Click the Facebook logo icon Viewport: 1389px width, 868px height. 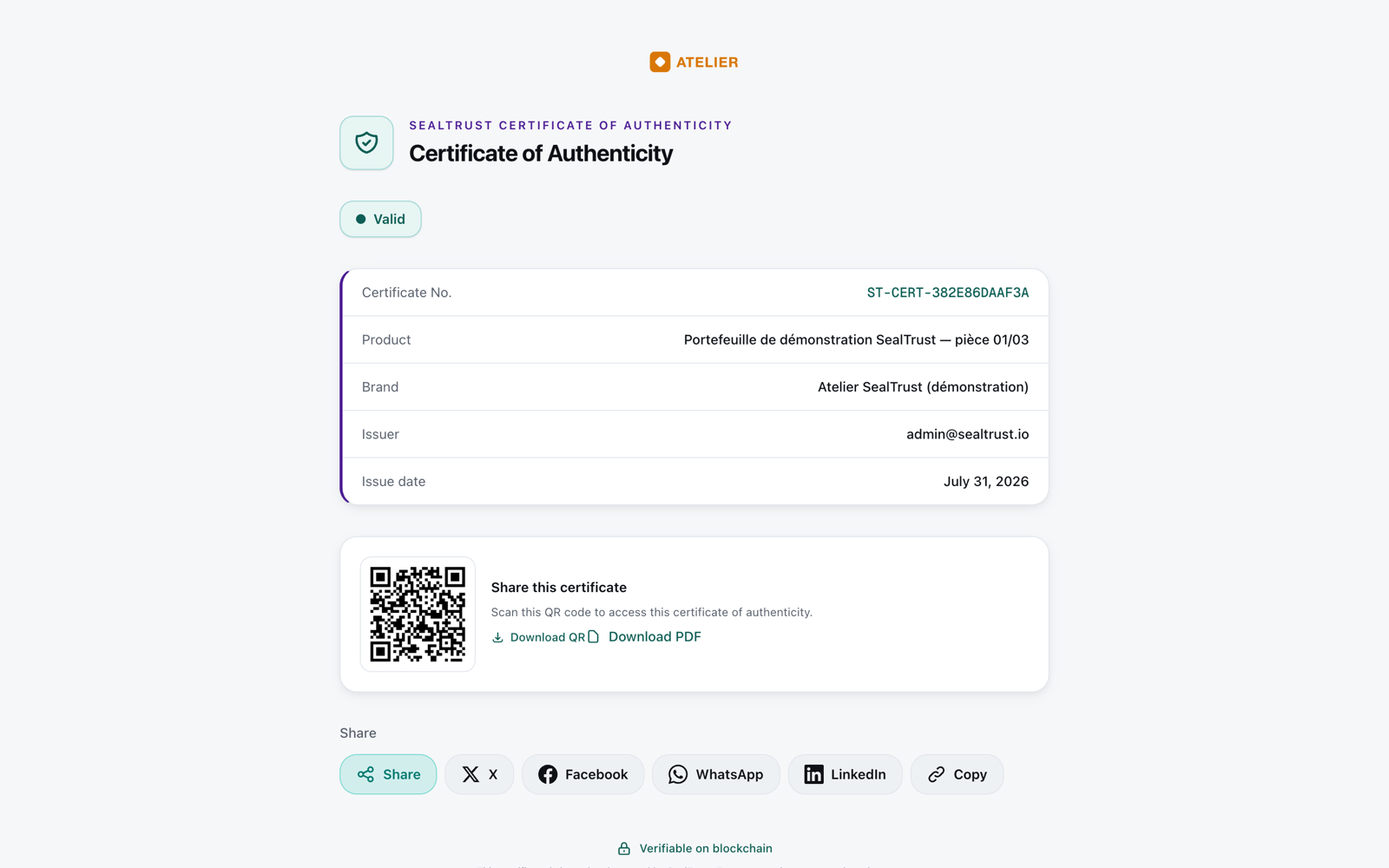point(548,774)
